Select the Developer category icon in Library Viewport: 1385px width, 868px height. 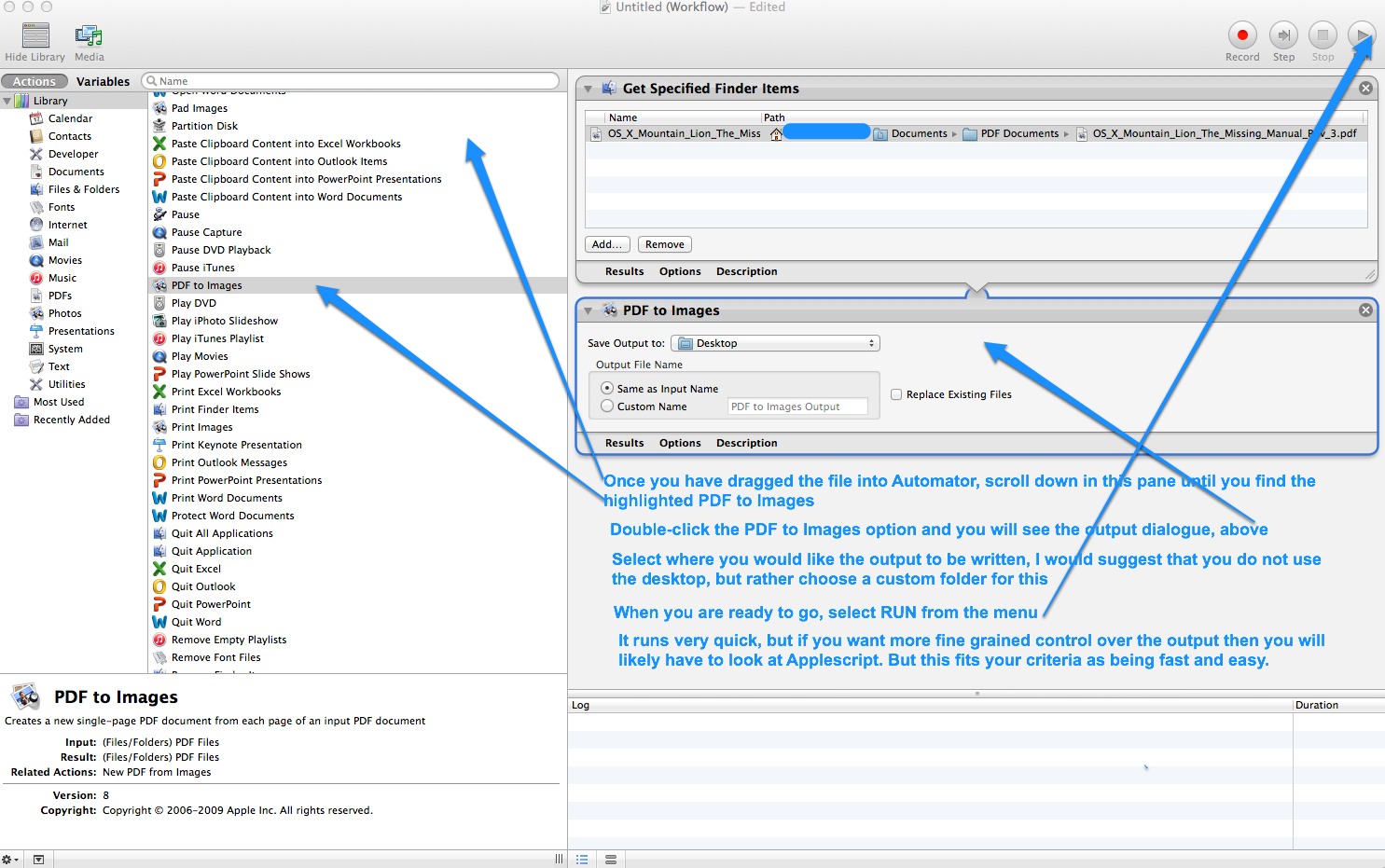(36, 154)
